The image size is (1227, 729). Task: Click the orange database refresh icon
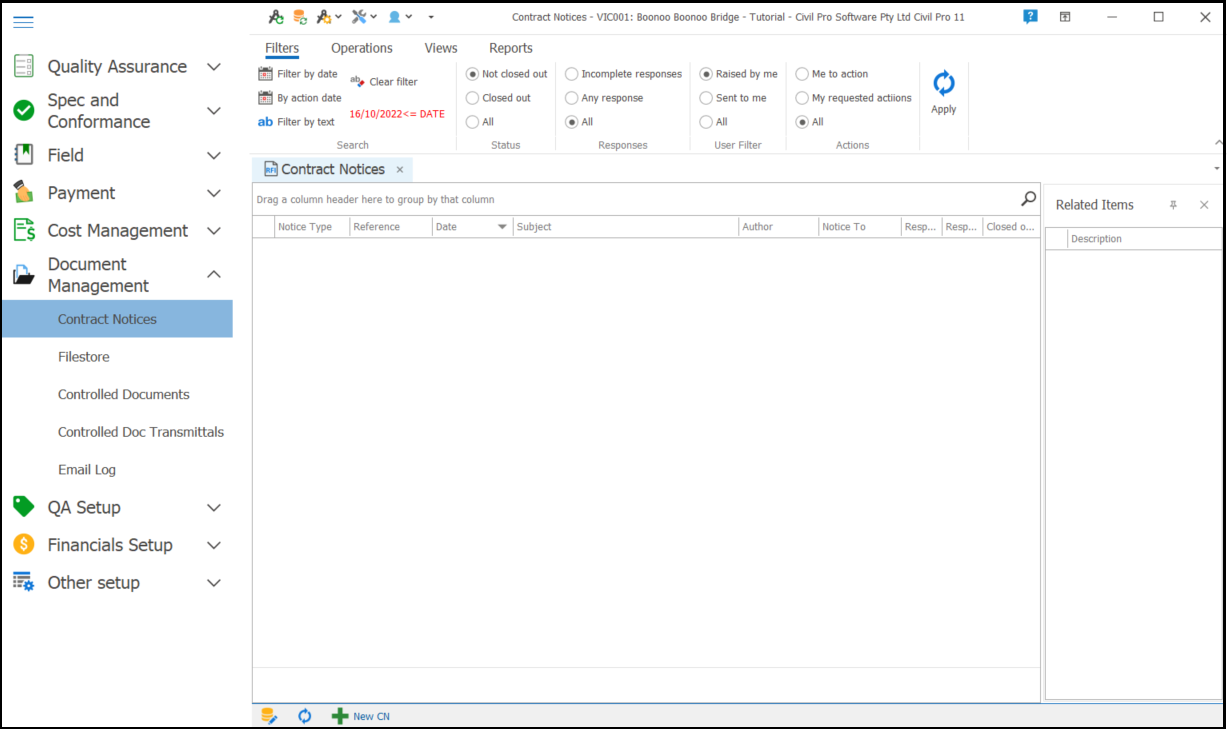[x=300, y=17]
